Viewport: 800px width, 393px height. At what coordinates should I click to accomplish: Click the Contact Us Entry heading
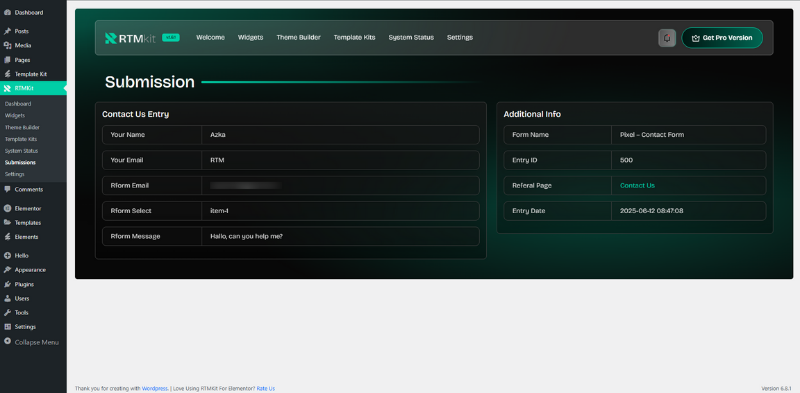click(135, 114)
